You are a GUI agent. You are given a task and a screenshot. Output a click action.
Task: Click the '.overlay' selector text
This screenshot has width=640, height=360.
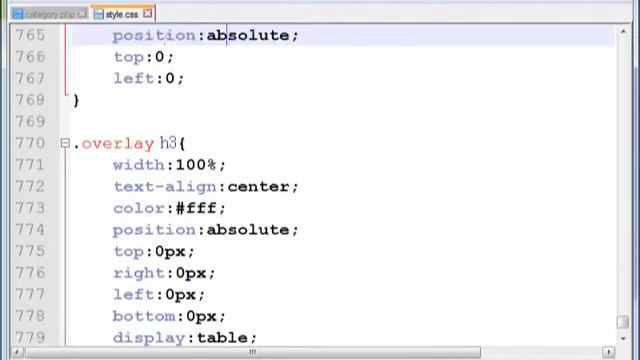(113, 144)
